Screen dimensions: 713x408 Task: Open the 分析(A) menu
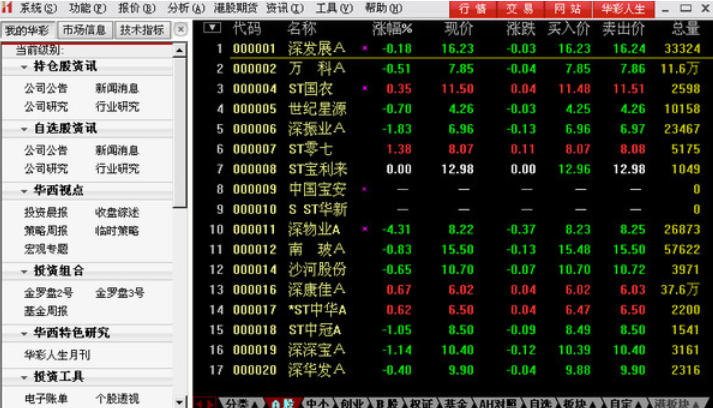[179, 8]
